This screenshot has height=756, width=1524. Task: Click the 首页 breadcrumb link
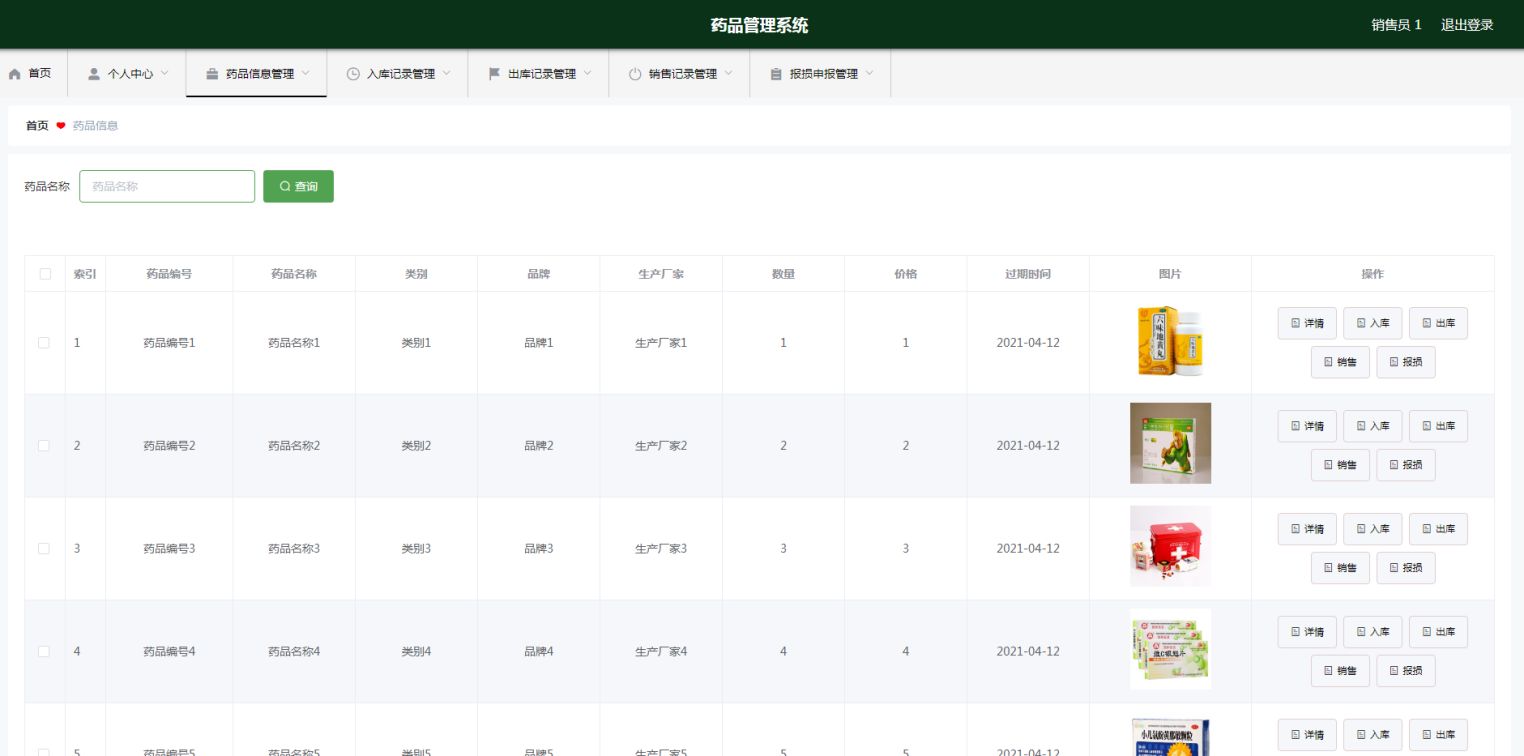(x=37, y=126)
